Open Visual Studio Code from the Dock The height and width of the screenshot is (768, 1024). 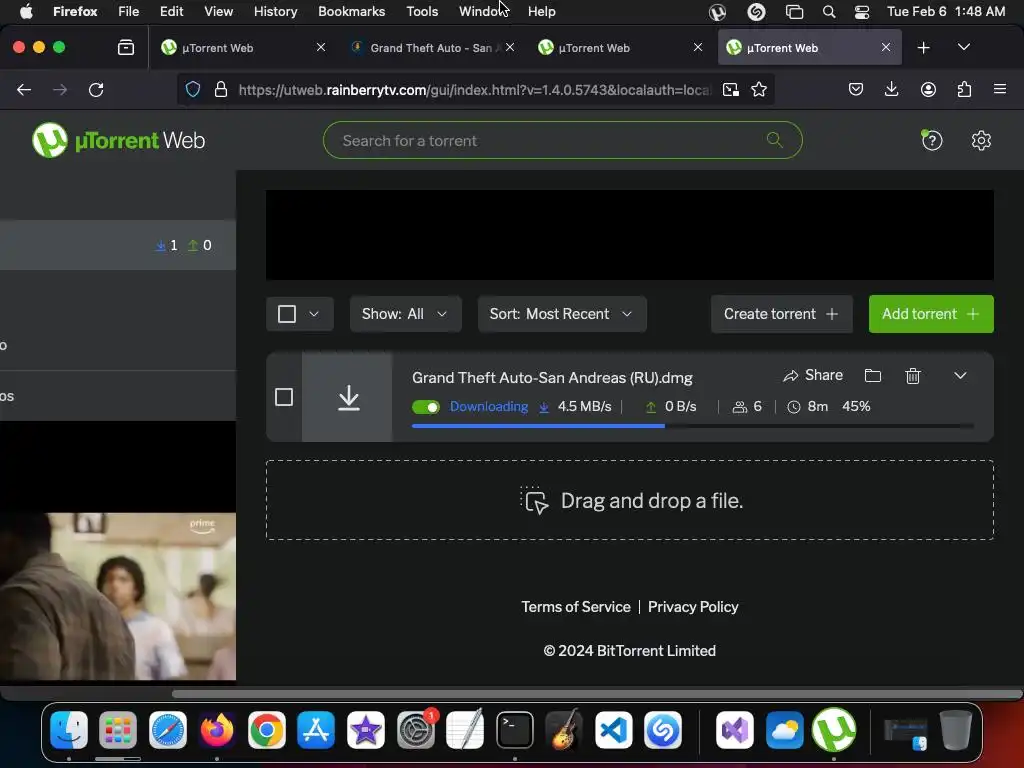613,729
